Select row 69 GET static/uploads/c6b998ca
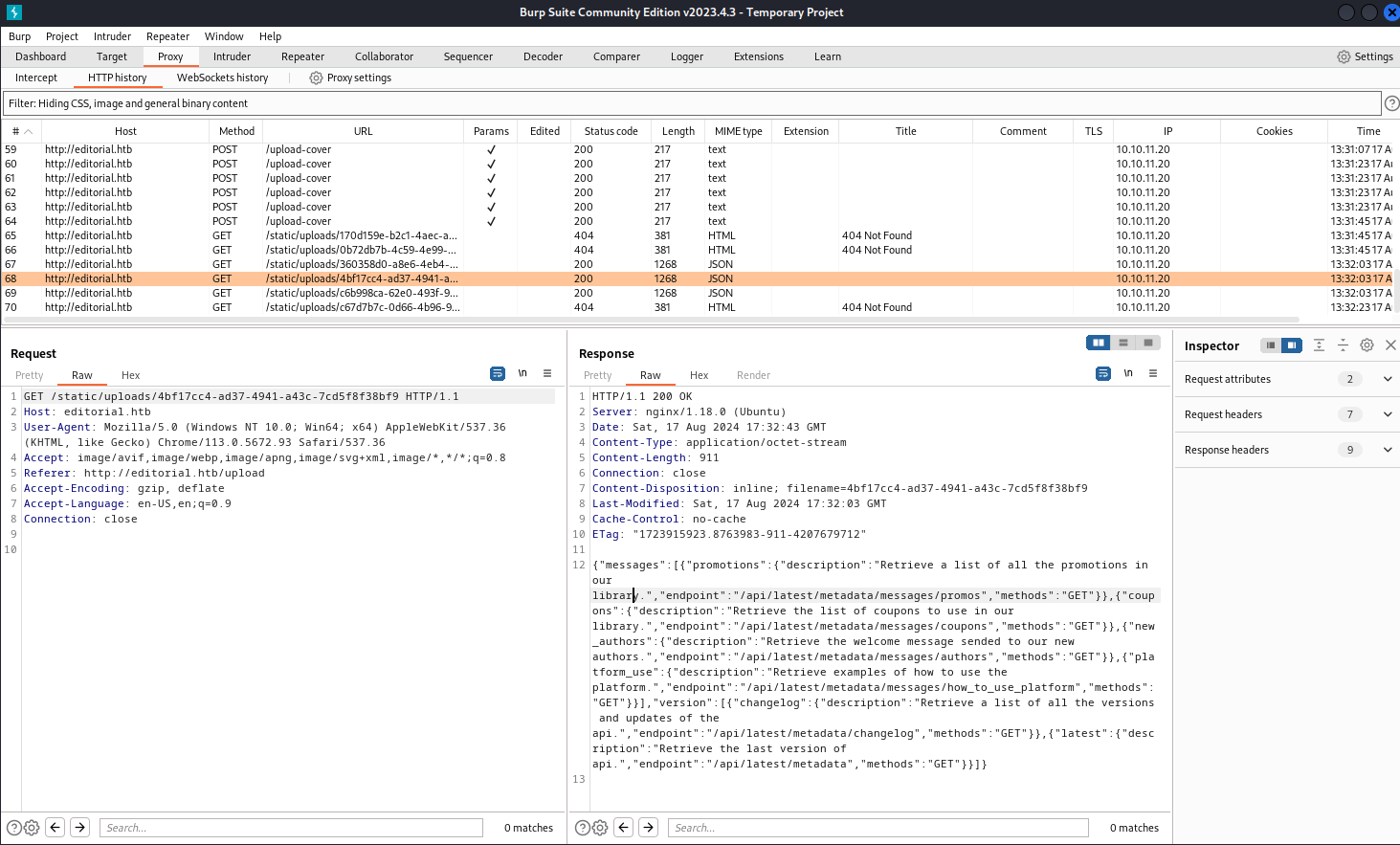The width and height of the screenshot is (1400, 845). 697,293
